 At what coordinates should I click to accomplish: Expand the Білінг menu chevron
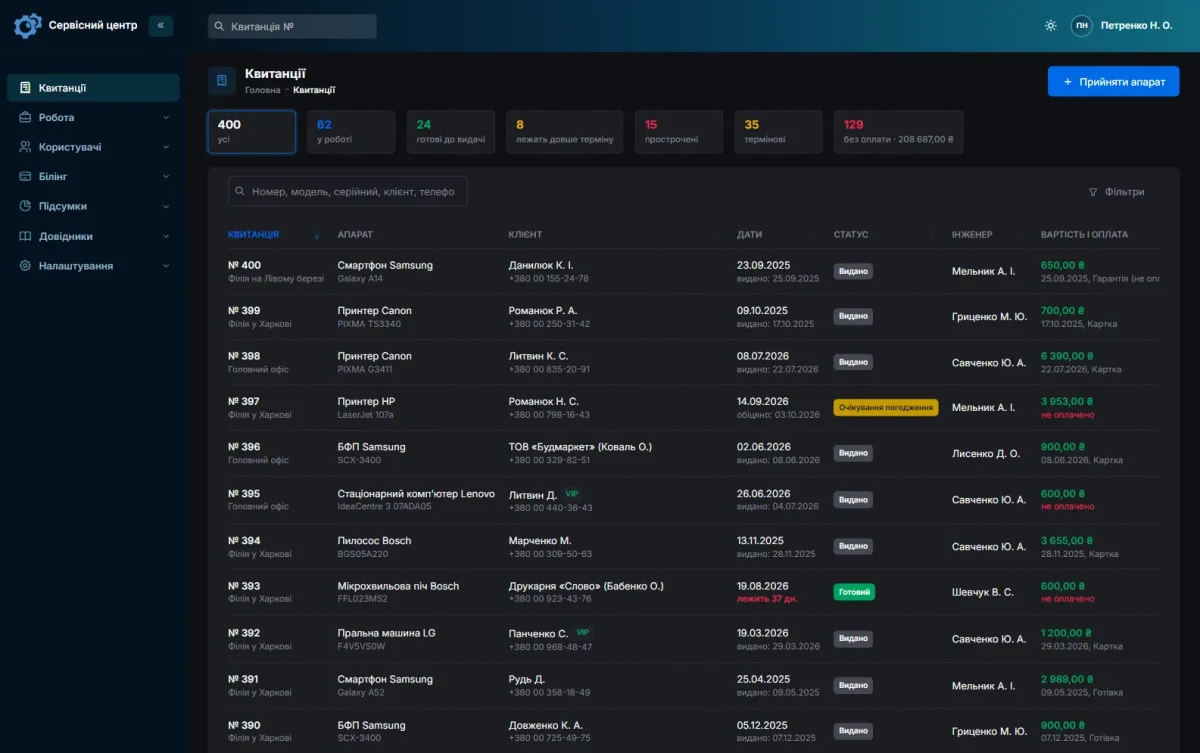point(166,177)
